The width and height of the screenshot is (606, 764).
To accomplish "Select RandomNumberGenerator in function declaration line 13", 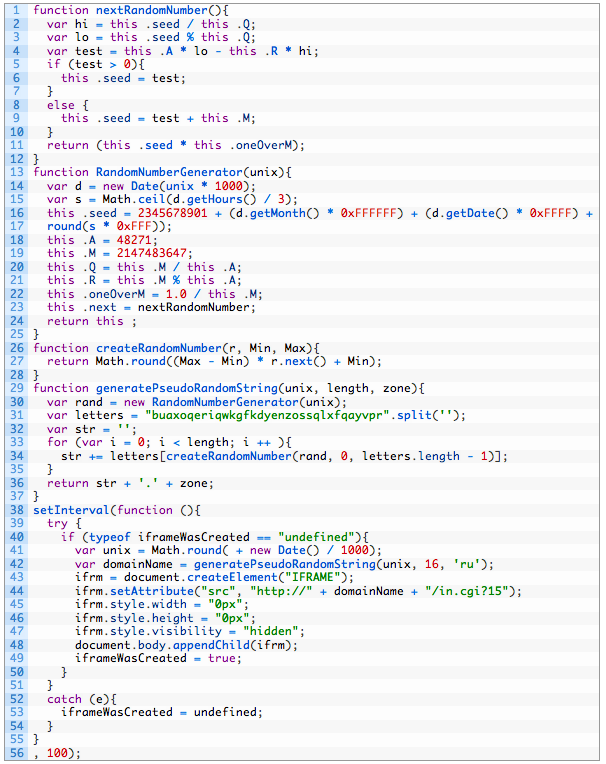I will pos(169,172).
